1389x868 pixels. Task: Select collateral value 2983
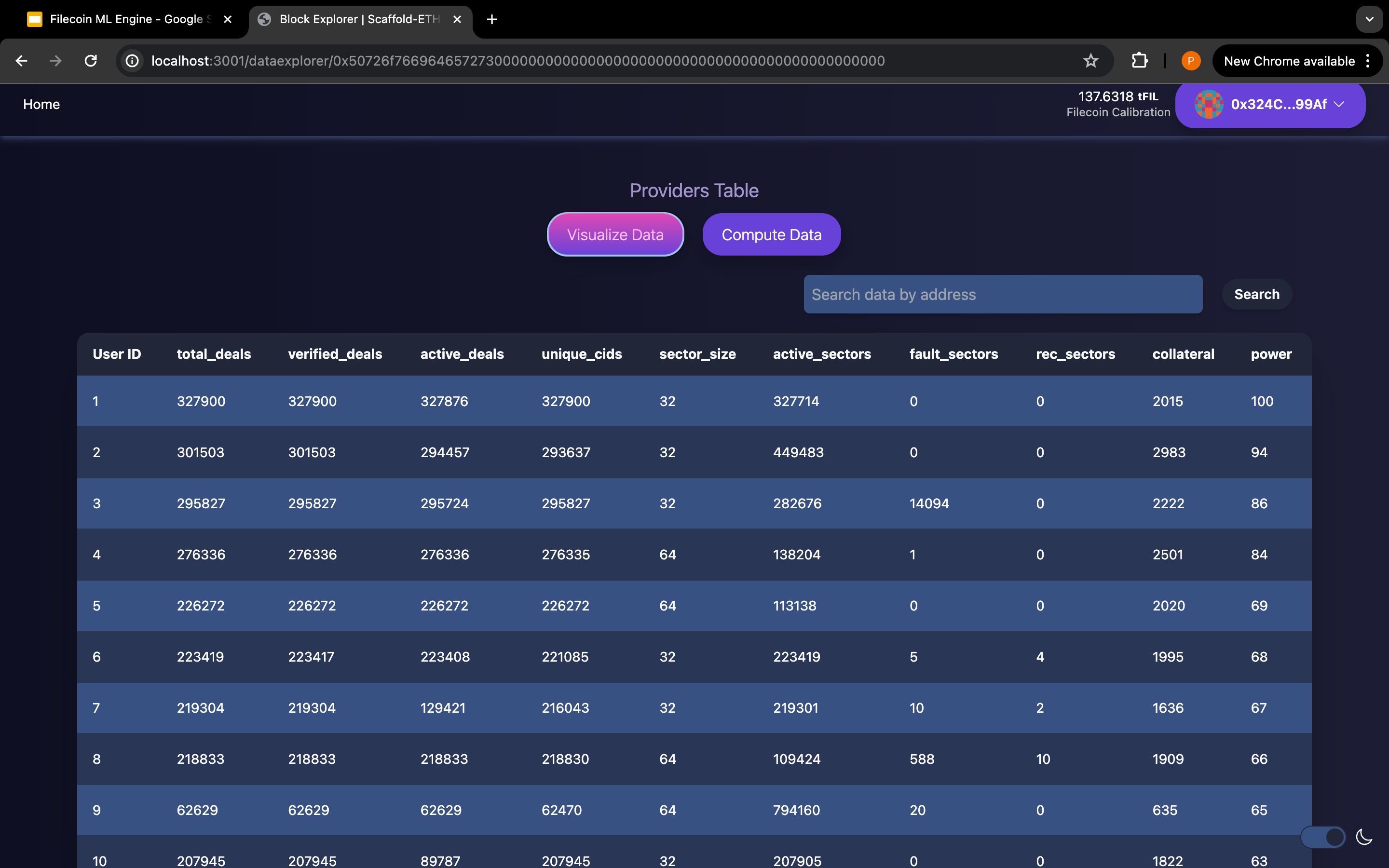point(1169,452)
